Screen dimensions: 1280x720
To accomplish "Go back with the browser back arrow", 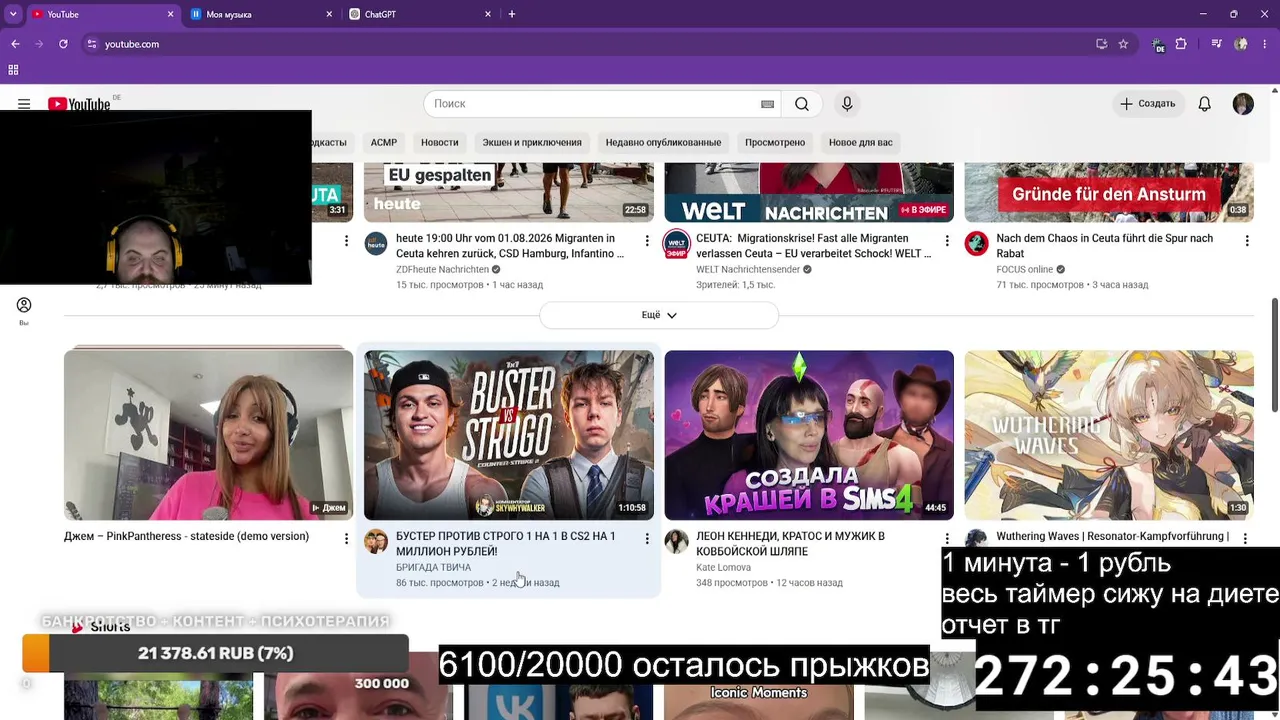I will click(x=15, y=44).
